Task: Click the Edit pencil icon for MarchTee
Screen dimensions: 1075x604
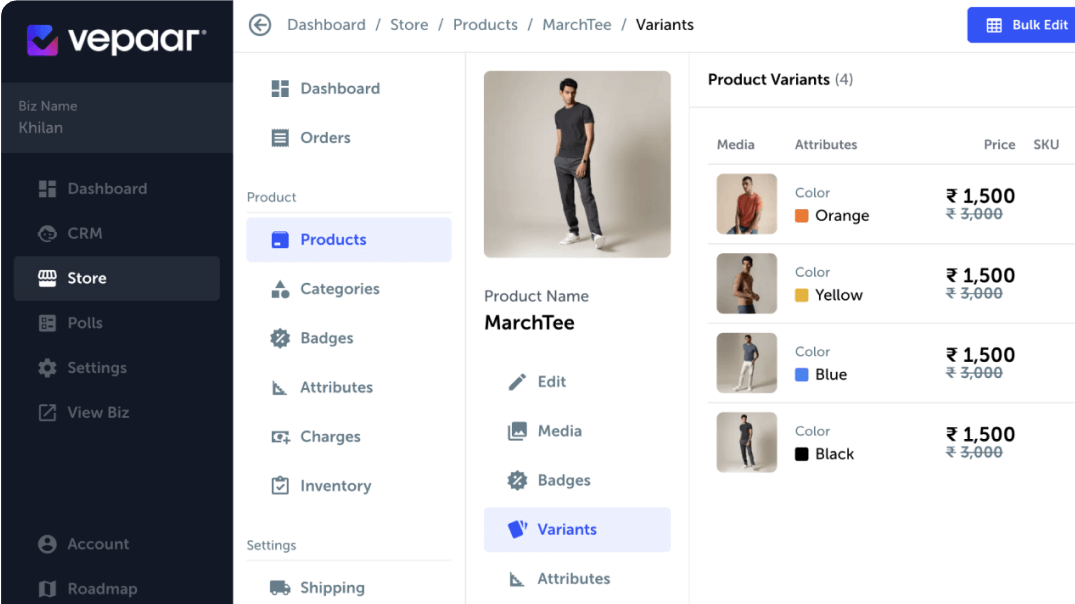Action: pyautogui.click(x=517, y=382)
